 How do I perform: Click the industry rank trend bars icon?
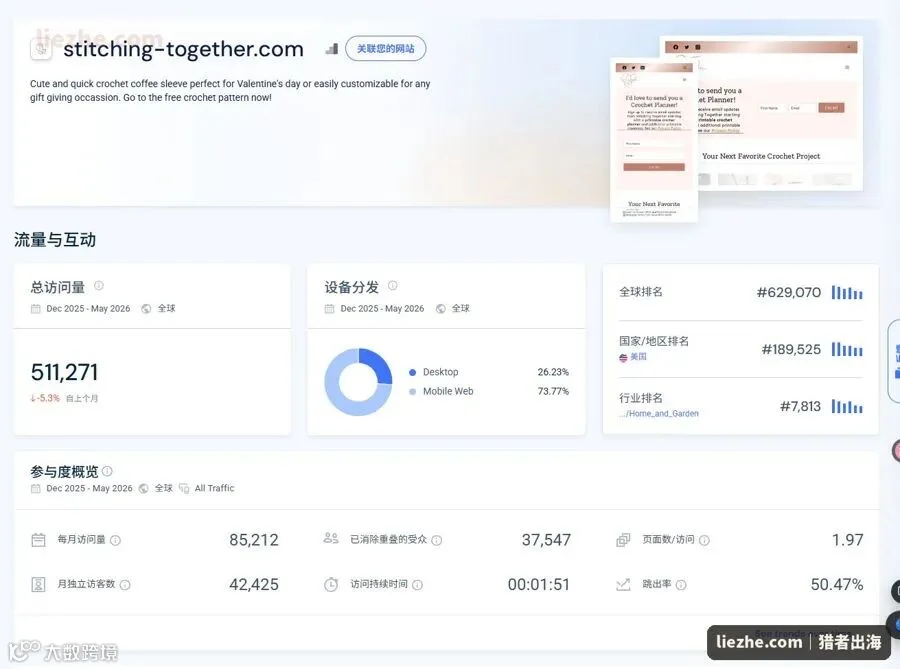847,407
